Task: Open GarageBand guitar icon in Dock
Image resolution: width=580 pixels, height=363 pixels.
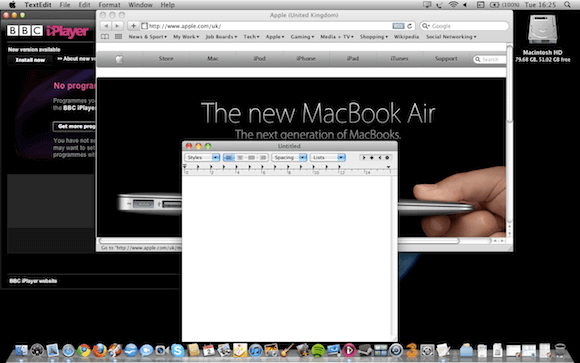Action: (x=286, y=350)
